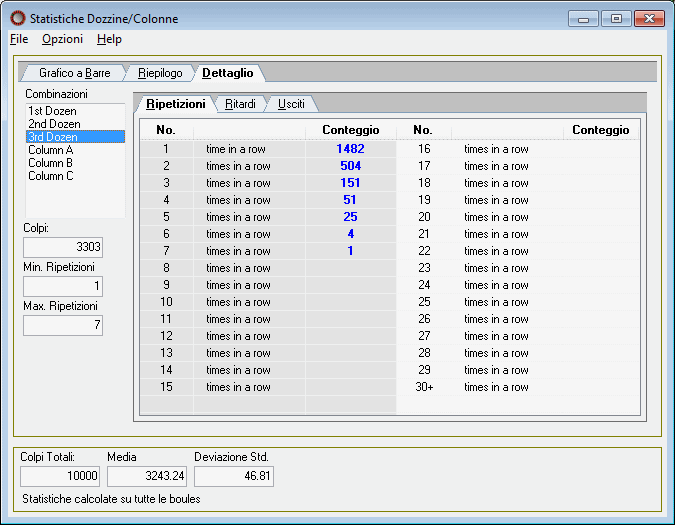Select the Dettaglio tab
Image resolution: width=675 pixels, height=525 pixels.
pyautogui.click(x=228, y=73)
